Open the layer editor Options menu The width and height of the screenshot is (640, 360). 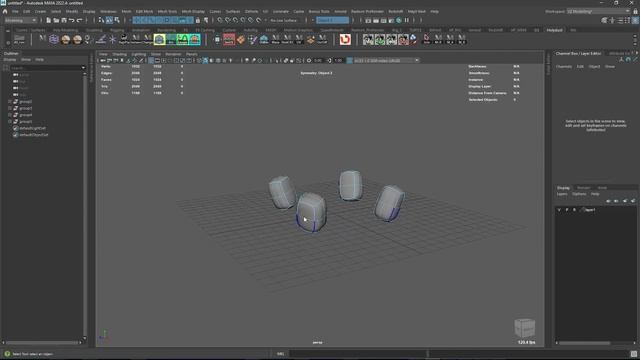pos(579,194)
